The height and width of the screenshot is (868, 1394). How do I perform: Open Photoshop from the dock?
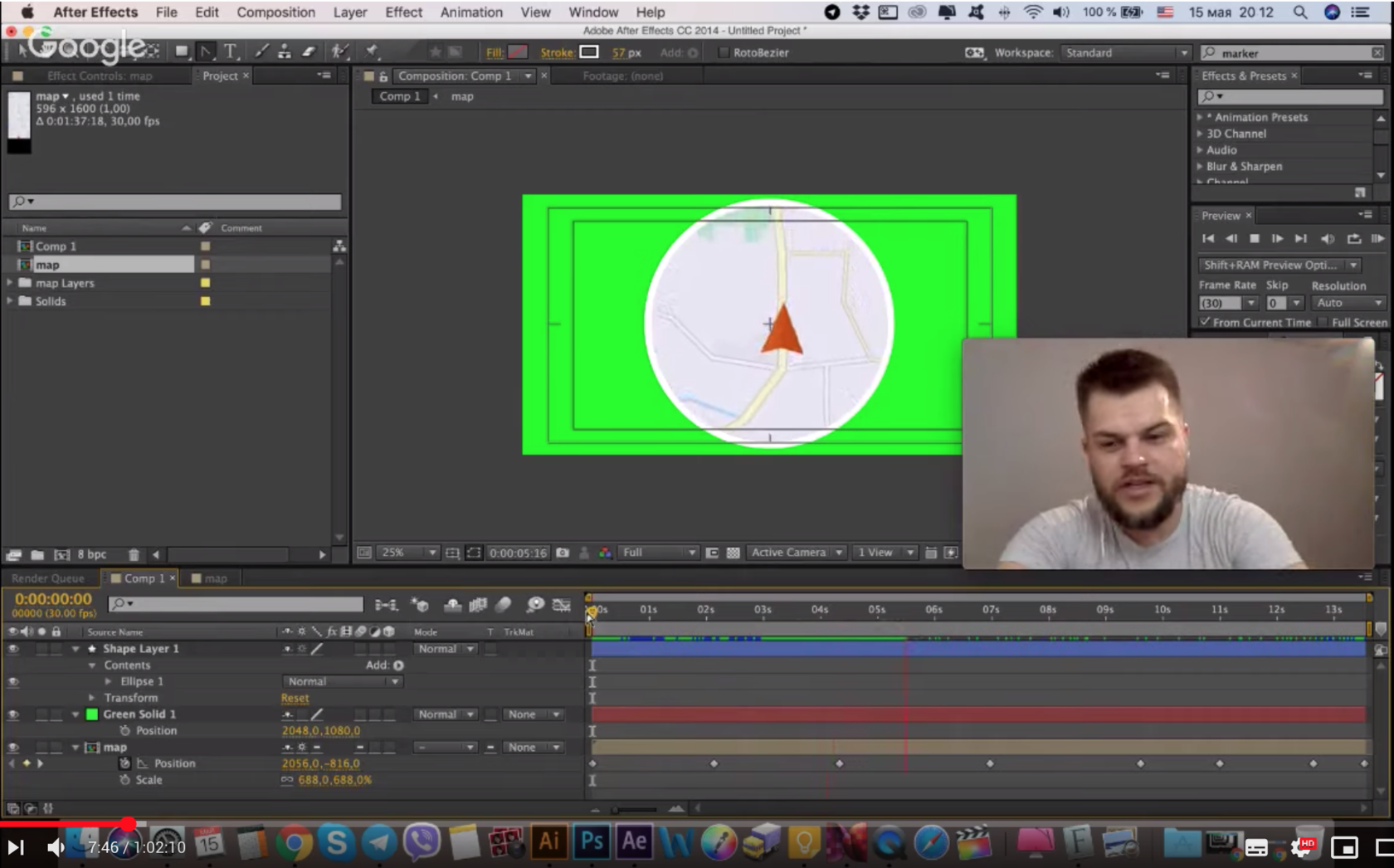[592, 841]
